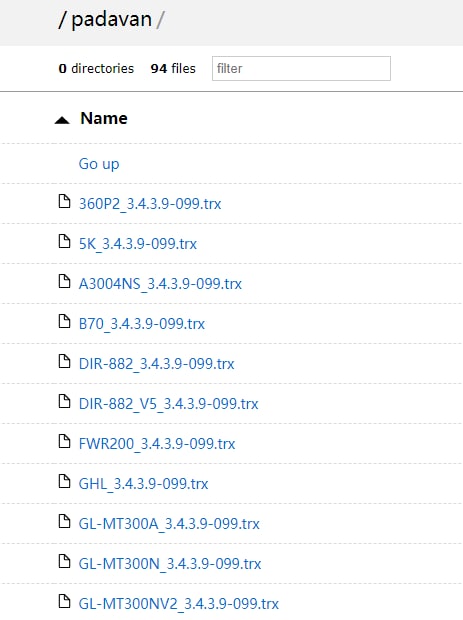This screenshot has width=463, height=620.
Task: Focus the filter text field
Action: coord(301,68)
